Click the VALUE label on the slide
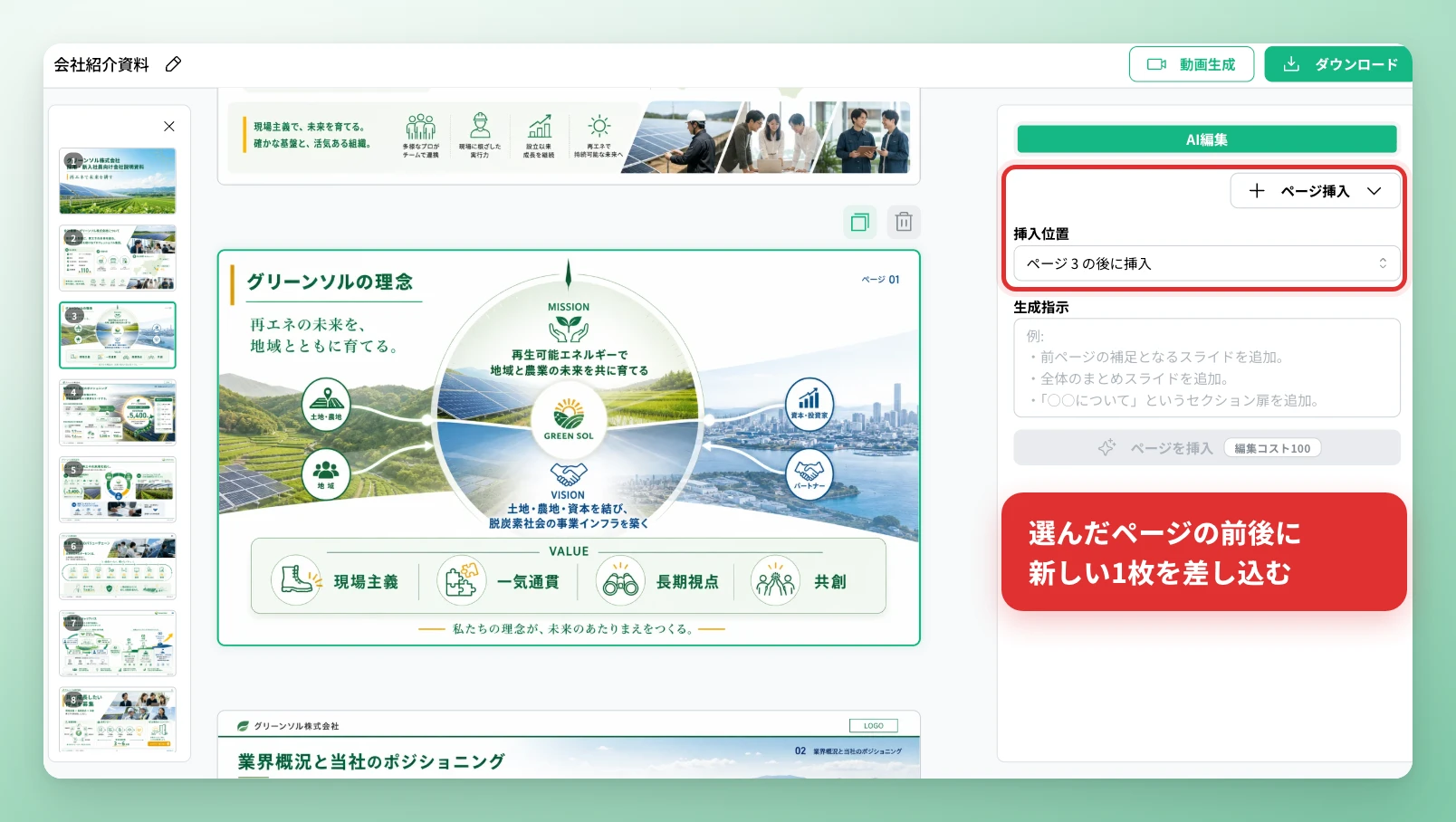 tap(569, 551)
